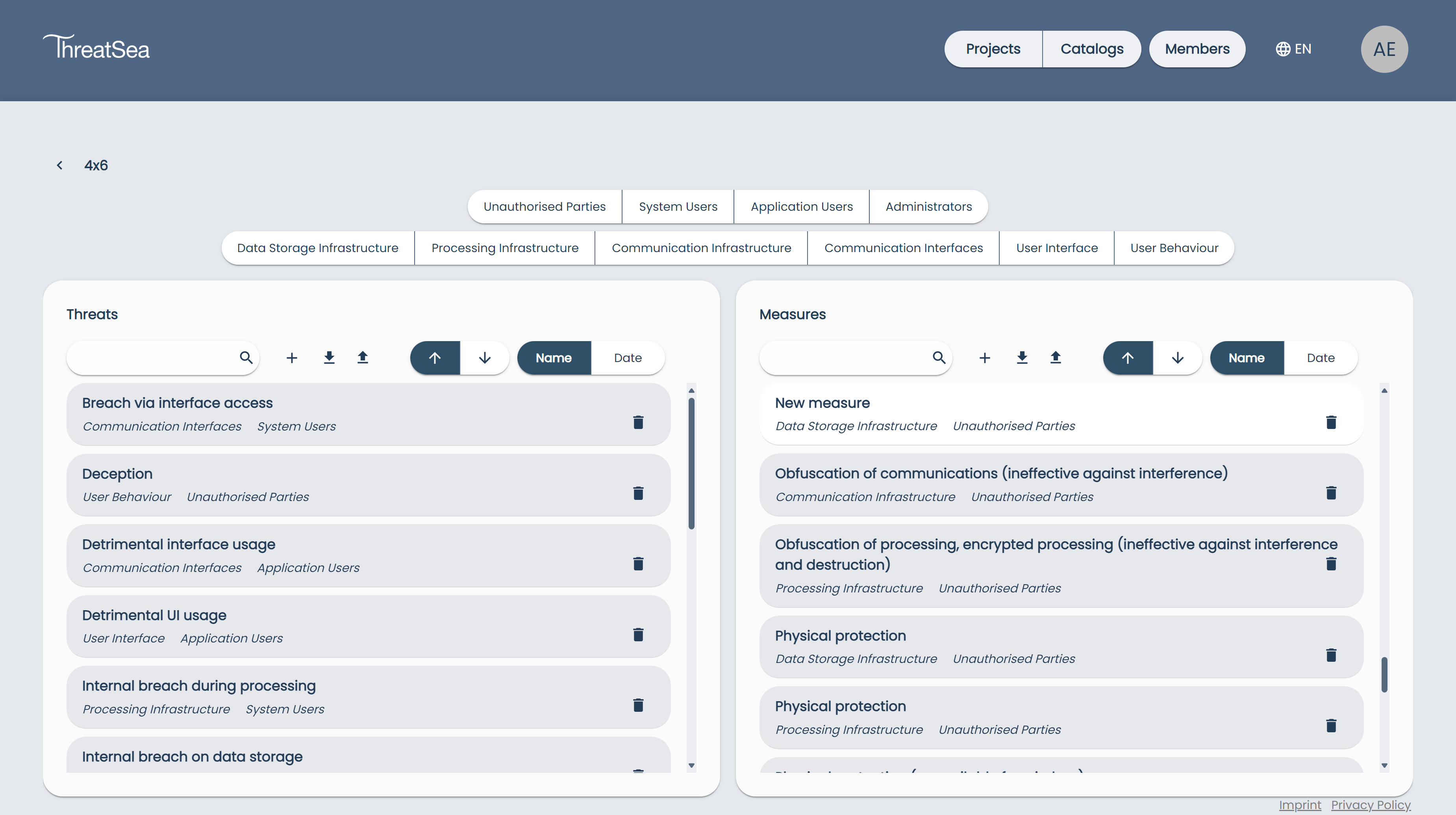Go back using the chevron beside 4x6
The width and height of the screenshot is (1456, 815).
pyautogui.click(x=59, y=165)
